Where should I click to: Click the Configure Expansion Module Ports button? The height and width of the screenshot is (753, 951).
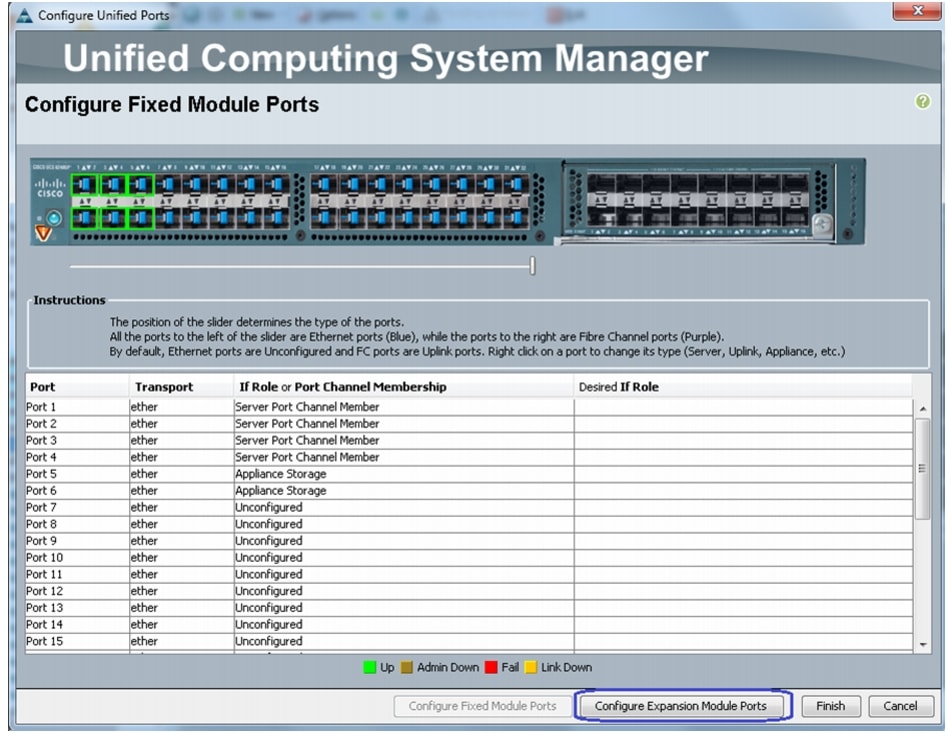(x=681, y=706)
